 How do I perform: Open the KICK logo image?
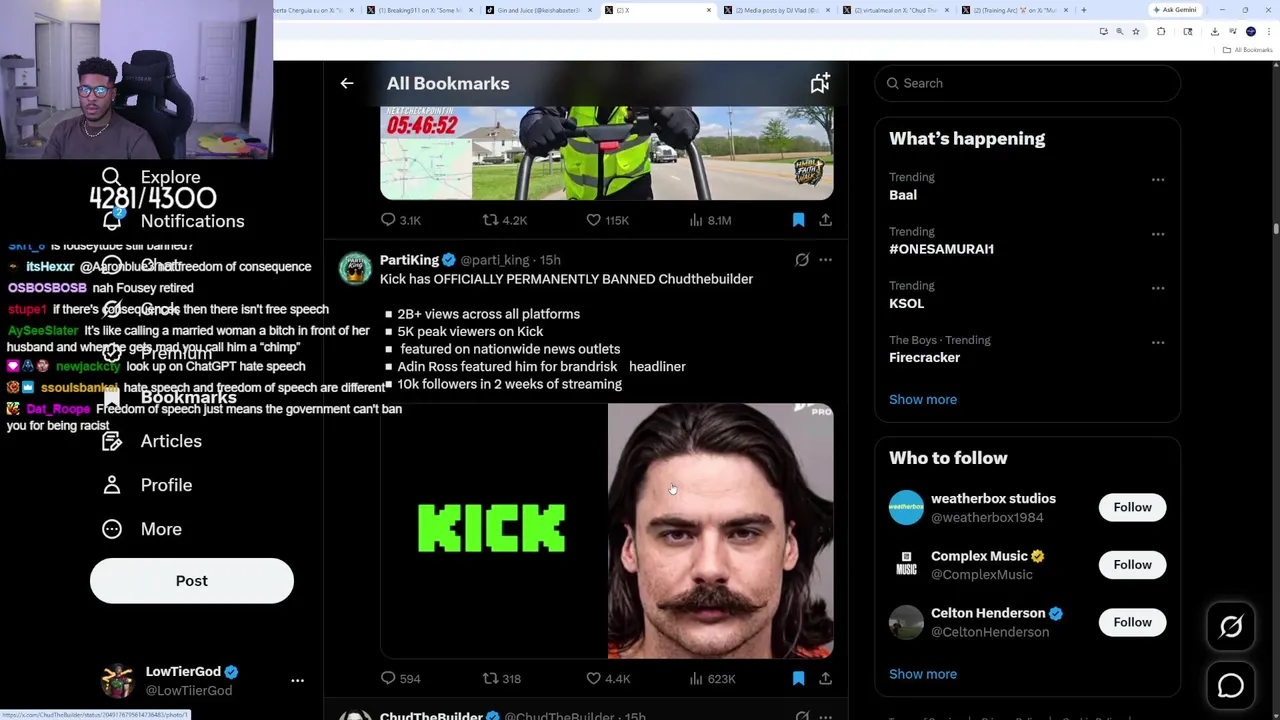493,530
